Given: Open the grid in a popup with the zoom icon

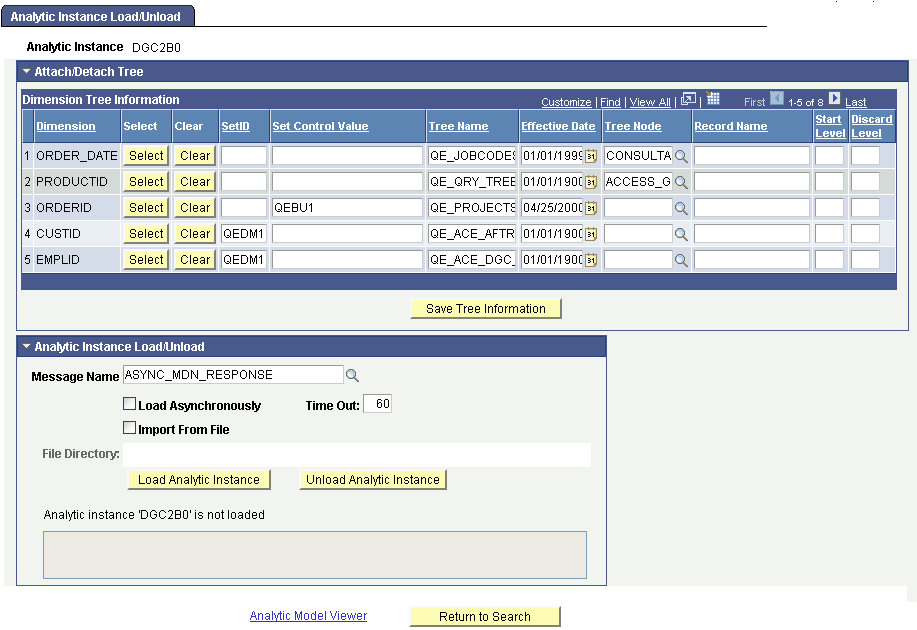Looking at the screenshot, I should point(688,100).
